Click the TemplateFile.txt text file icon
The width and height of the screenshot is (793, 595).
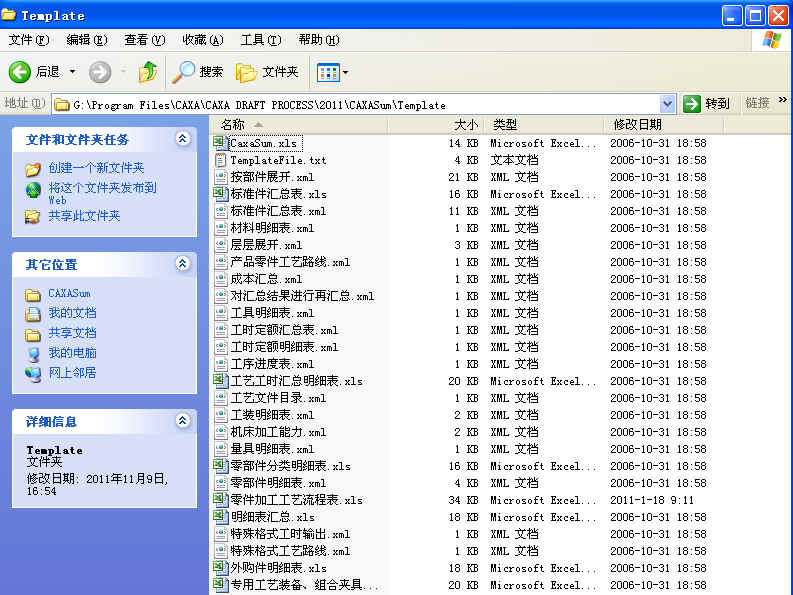pyautogui.click(x=220, y=160)
